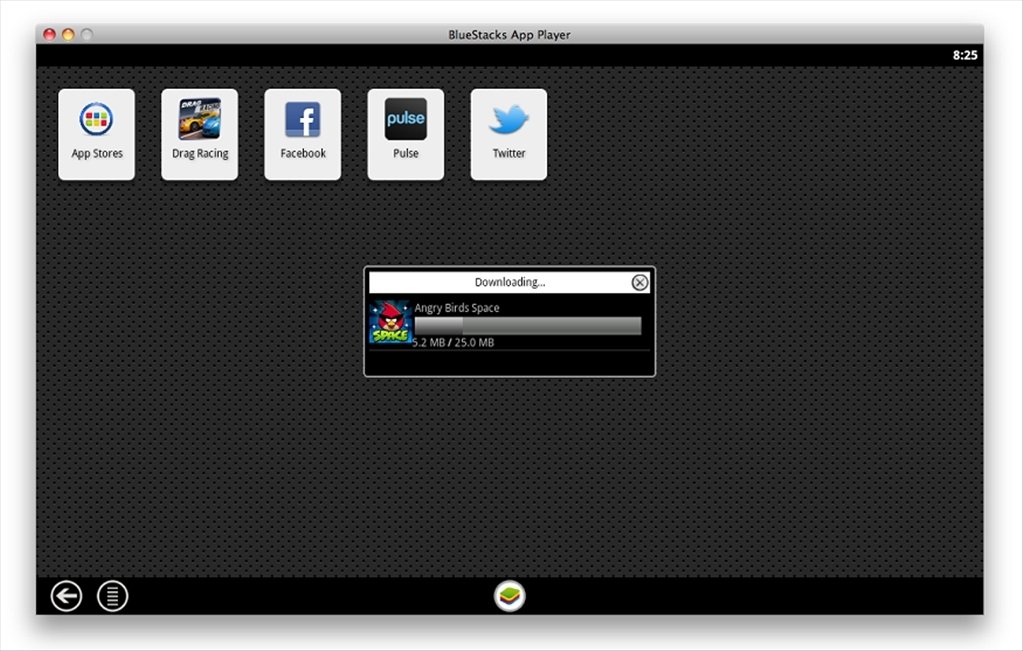Minimize the BlueStacks window with yellow button
The height and width of the screenshot is (651, 1023).
click(68, 35)
